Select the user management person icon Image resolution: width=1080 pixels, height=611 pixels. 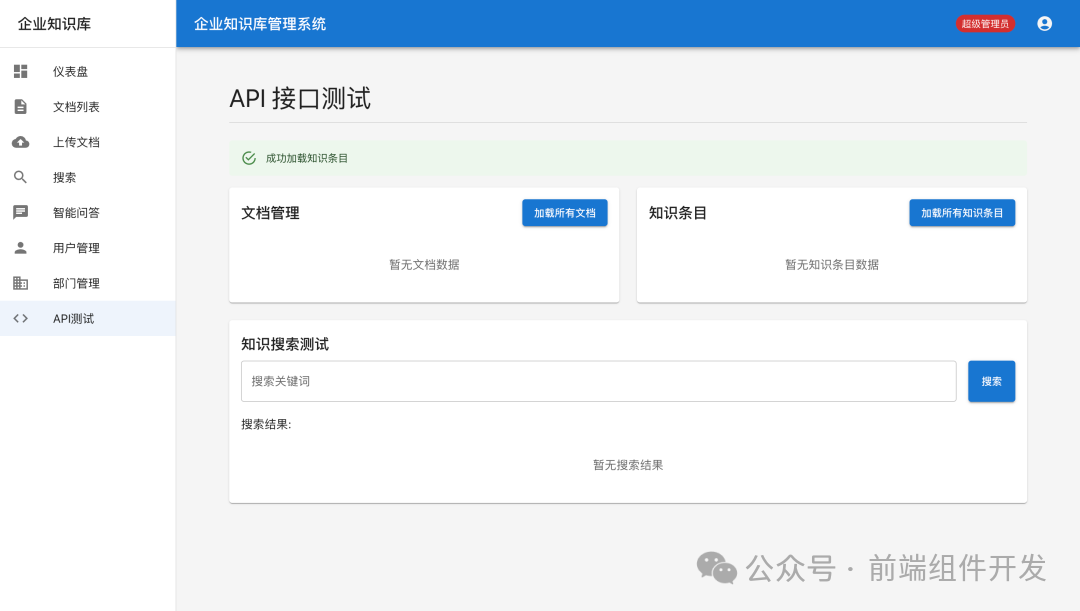(x=21, y=247)
